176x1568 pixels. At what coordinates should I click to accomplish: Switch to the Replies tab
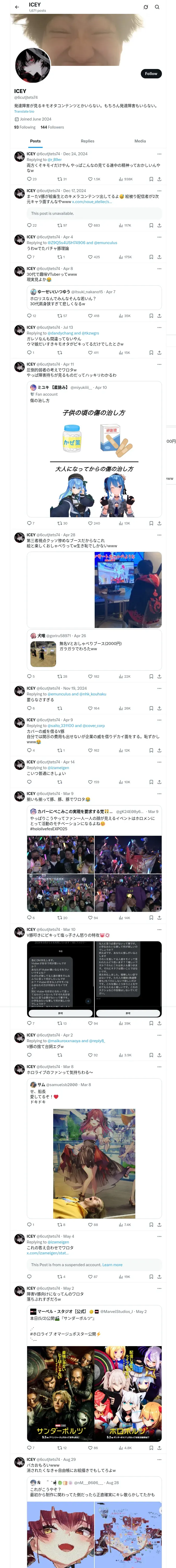click(87, 141)
